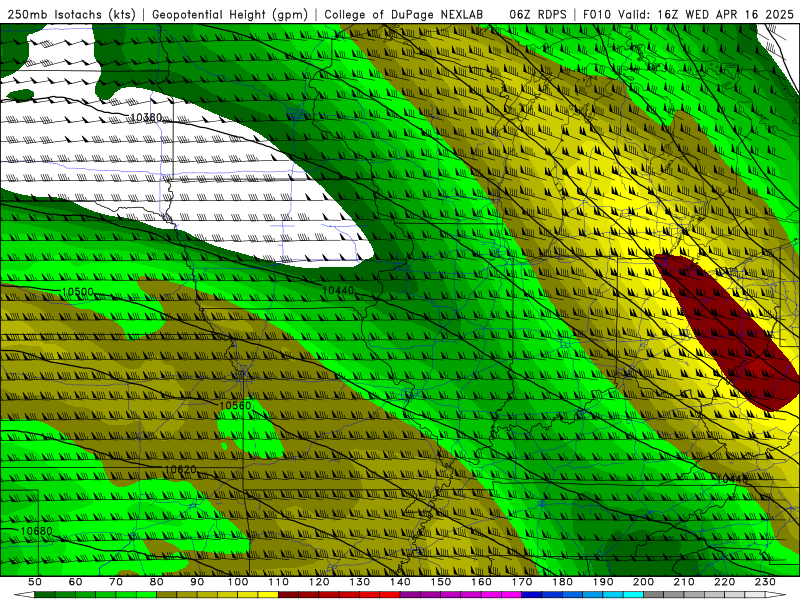Click the 10620 contour label
Viewport: 800px width, 600px height.
pos(181,469)
